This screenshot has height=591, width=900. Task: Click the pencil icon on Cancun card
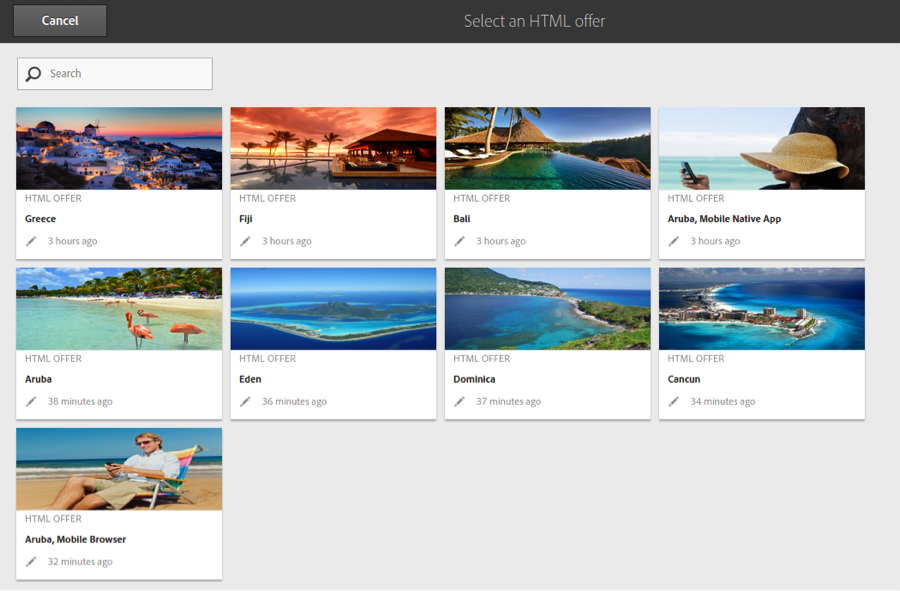tap(673, 402)
